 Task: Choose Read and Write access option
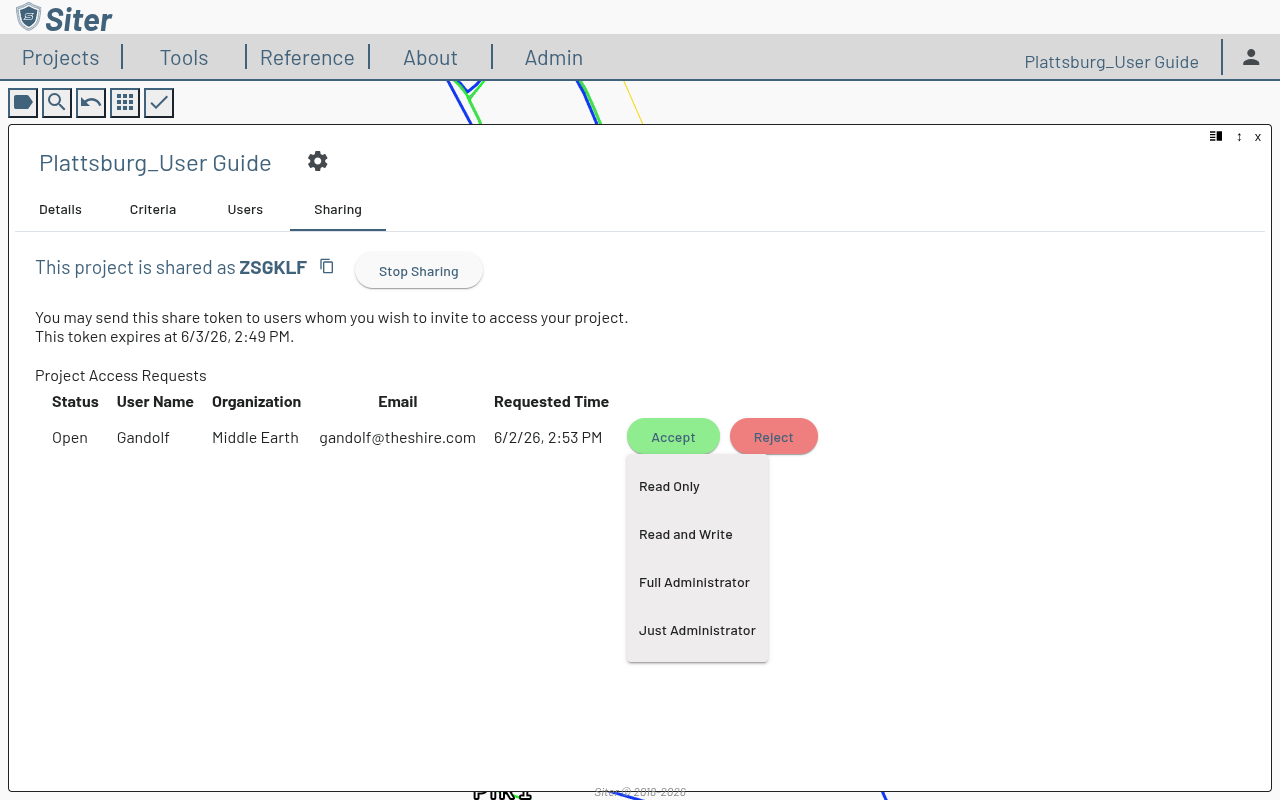pos(698,534)
